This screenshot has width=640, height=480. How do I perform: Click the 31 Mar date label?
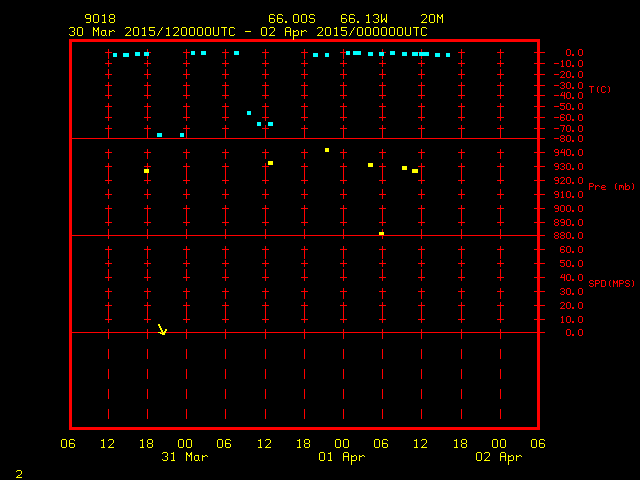pos(185,457)
